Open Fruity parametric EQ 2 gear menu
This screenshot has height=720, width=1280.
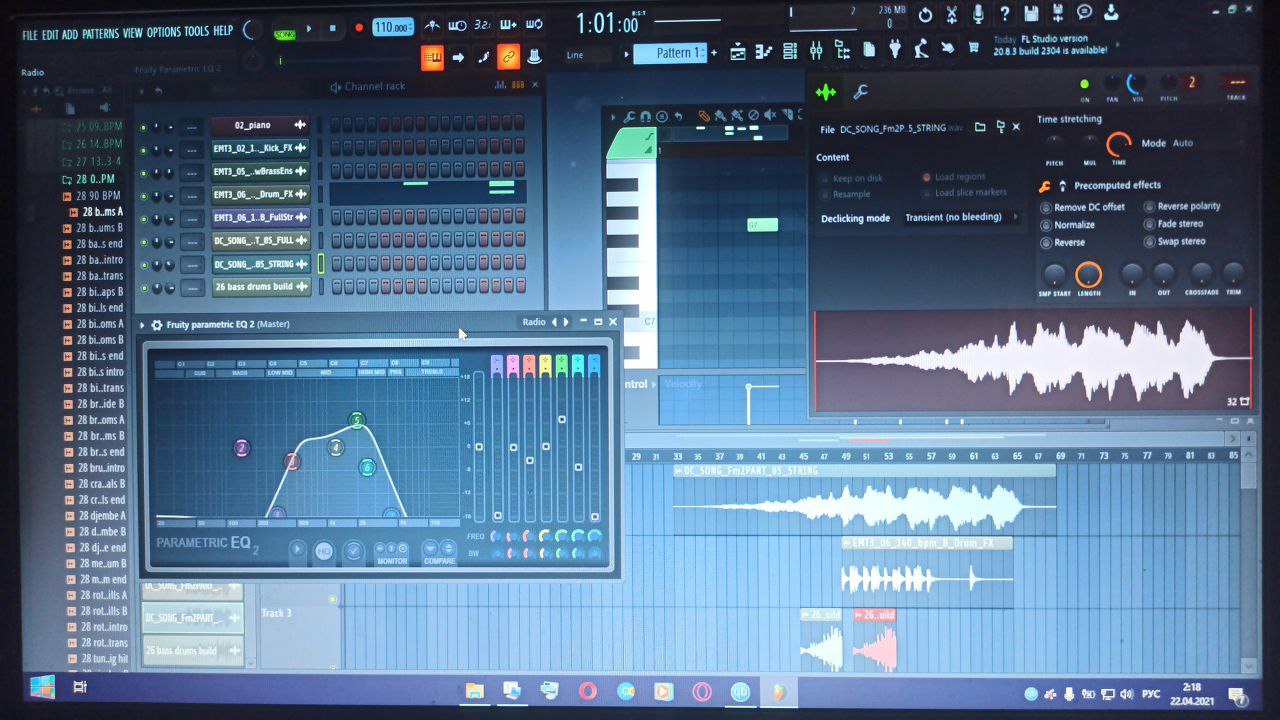pyautogui.click(x=157, y=325)
